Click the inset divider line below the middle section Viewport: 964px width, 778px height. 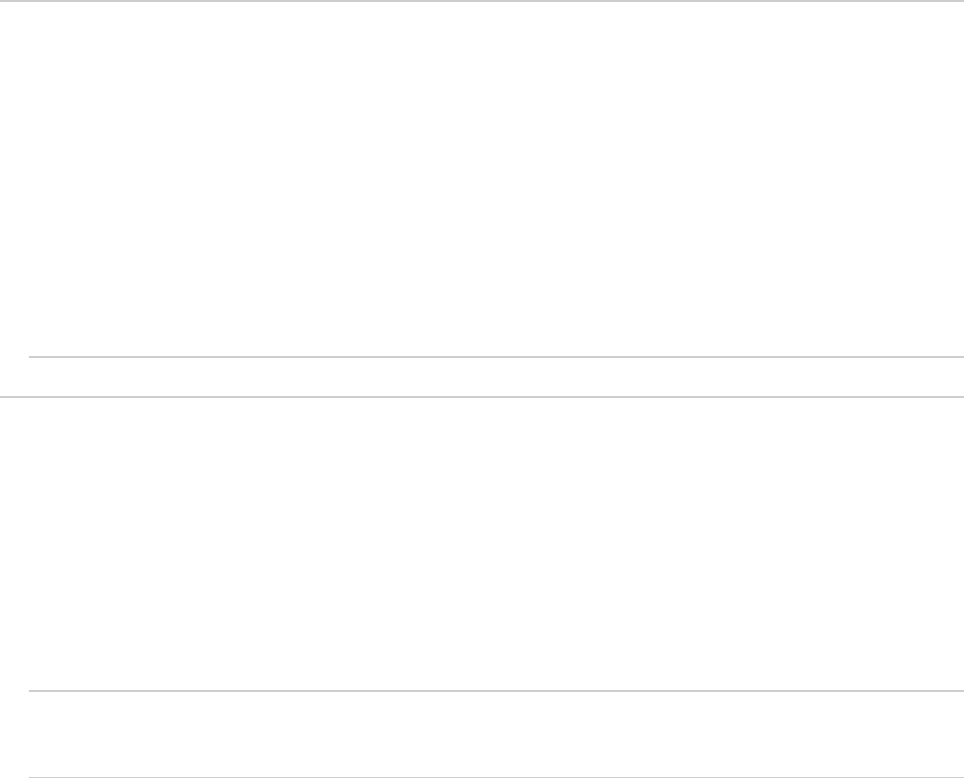coord(496,691)
